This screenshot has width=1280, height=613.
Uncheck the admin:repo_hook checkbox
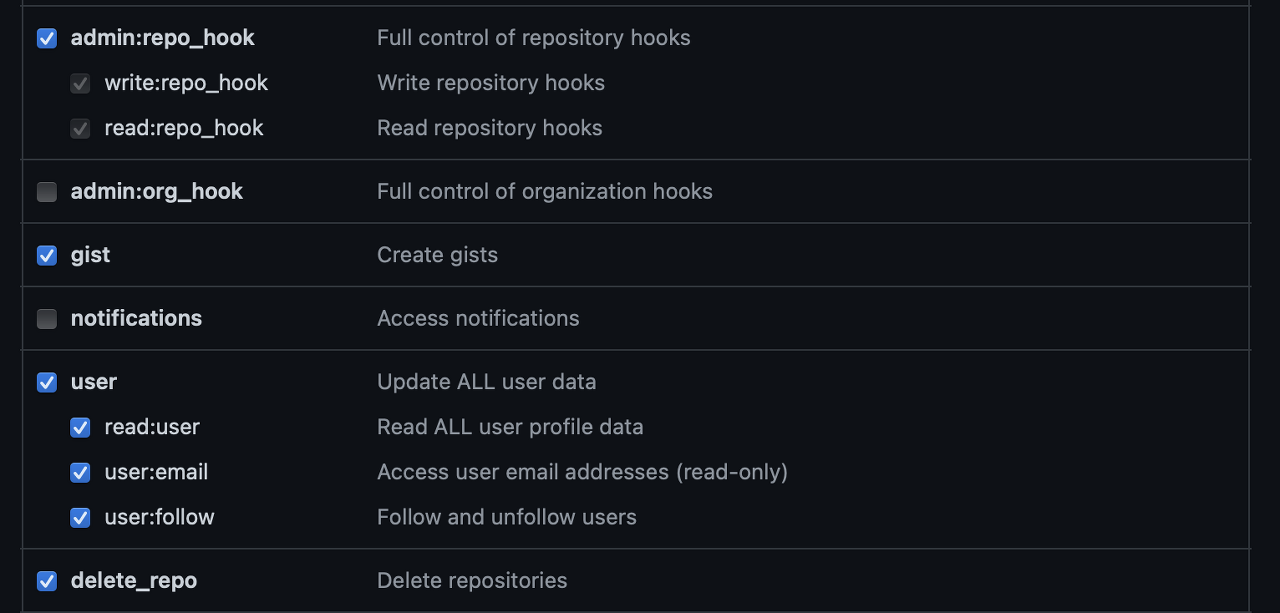pos(47,38)
